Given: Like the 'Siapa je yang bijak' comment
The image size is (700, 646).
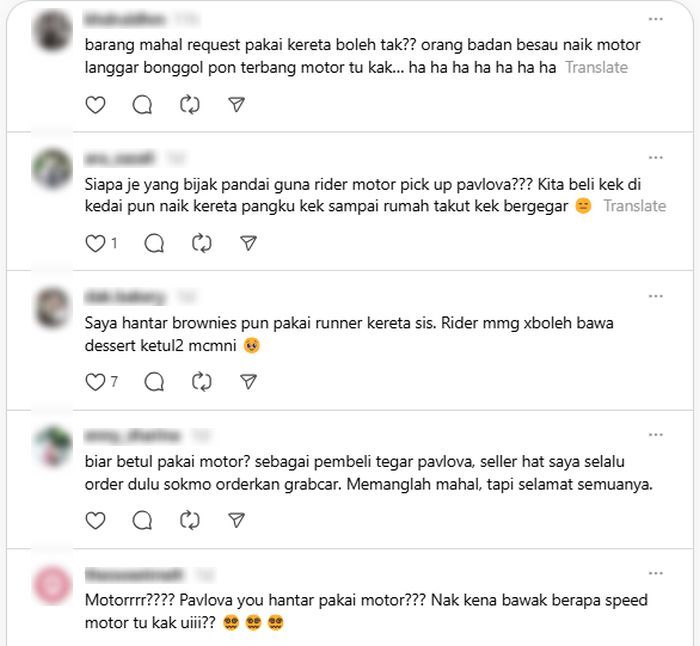Looking at the screenshot, I should coord(95,243).
